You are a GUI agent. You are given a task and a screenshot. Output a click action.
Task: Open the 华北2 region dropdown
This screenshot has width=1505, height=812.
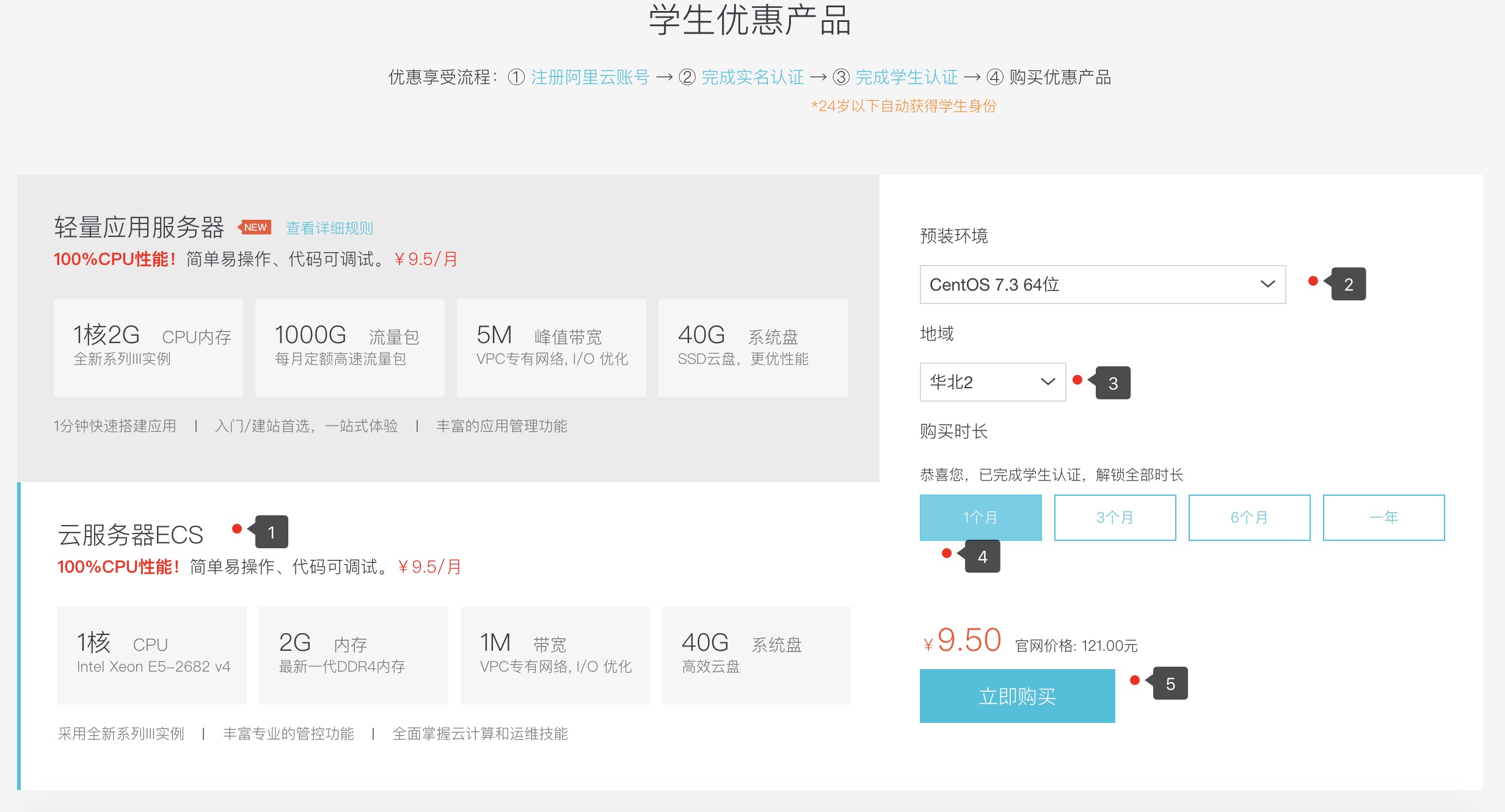pos(993,382)
